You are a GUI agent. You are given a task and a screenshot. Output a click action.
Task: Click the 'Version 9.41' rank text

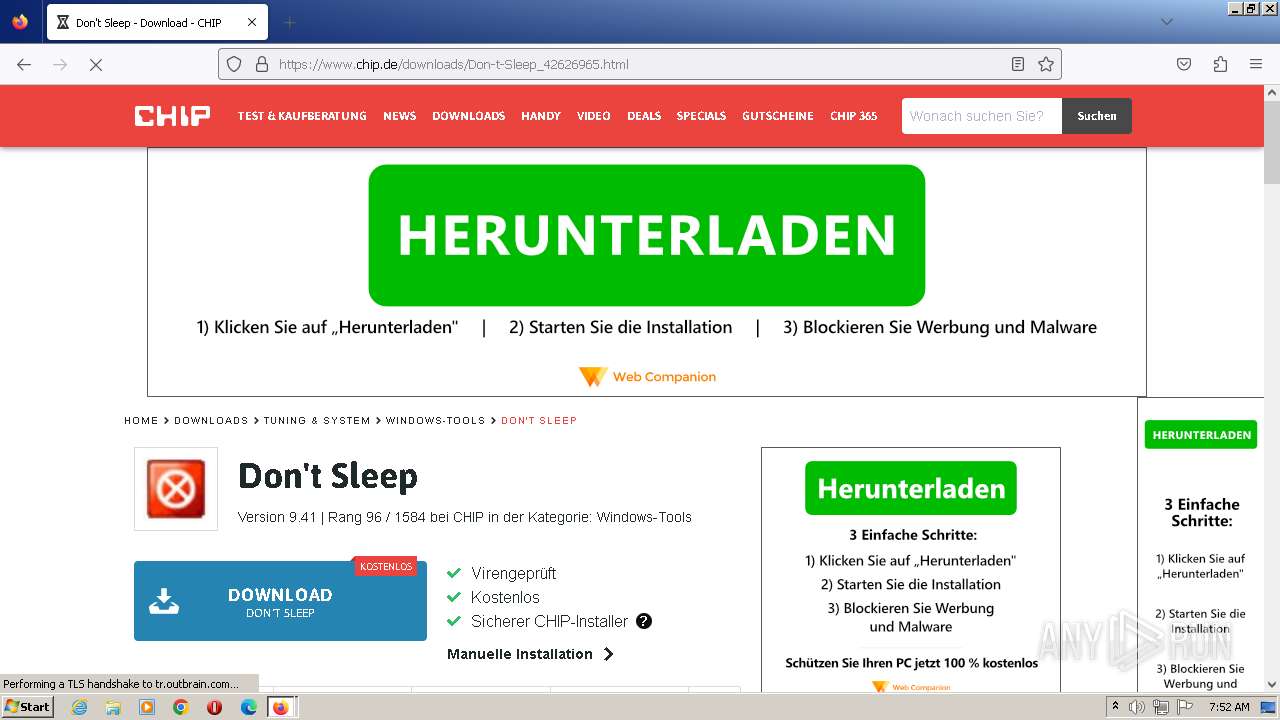point(465,517)
